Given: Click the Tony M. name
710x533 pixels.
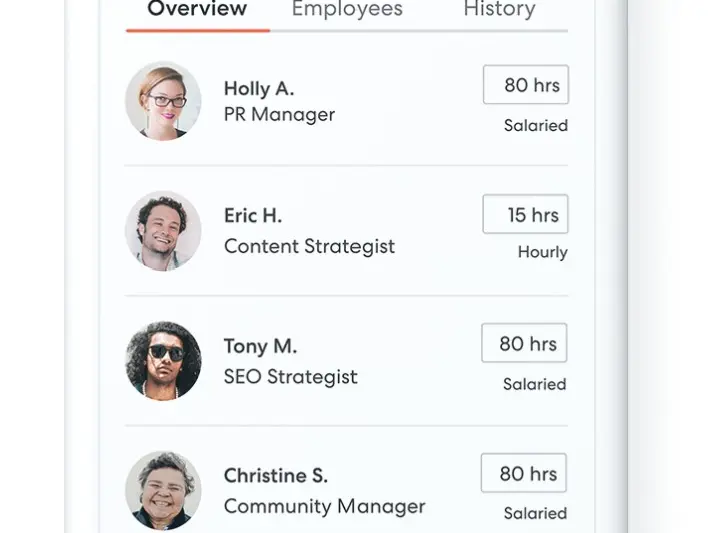Looking at the screenshot, I should [x=260, y=346].
